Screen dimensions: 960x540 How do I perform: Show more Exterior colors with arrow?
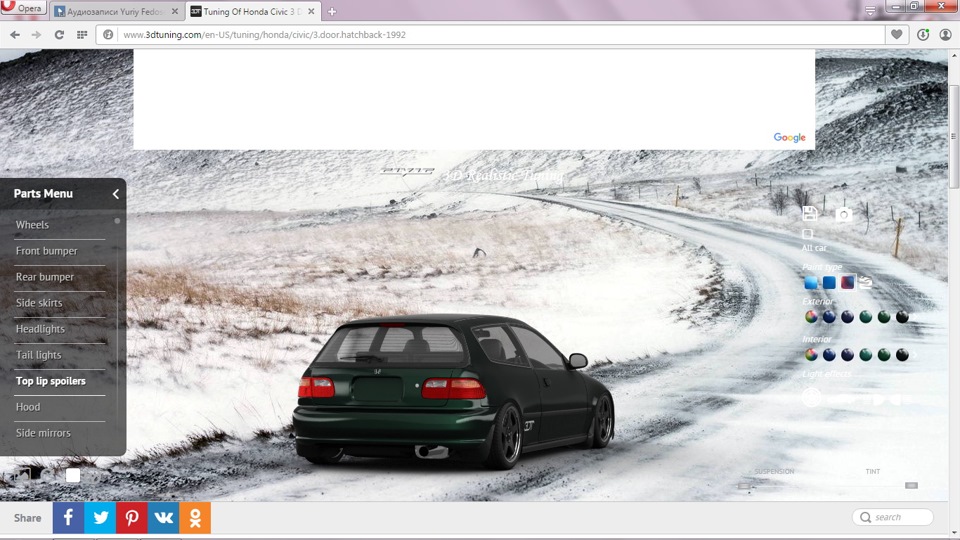pyautogui.click(x=915, y=317)
